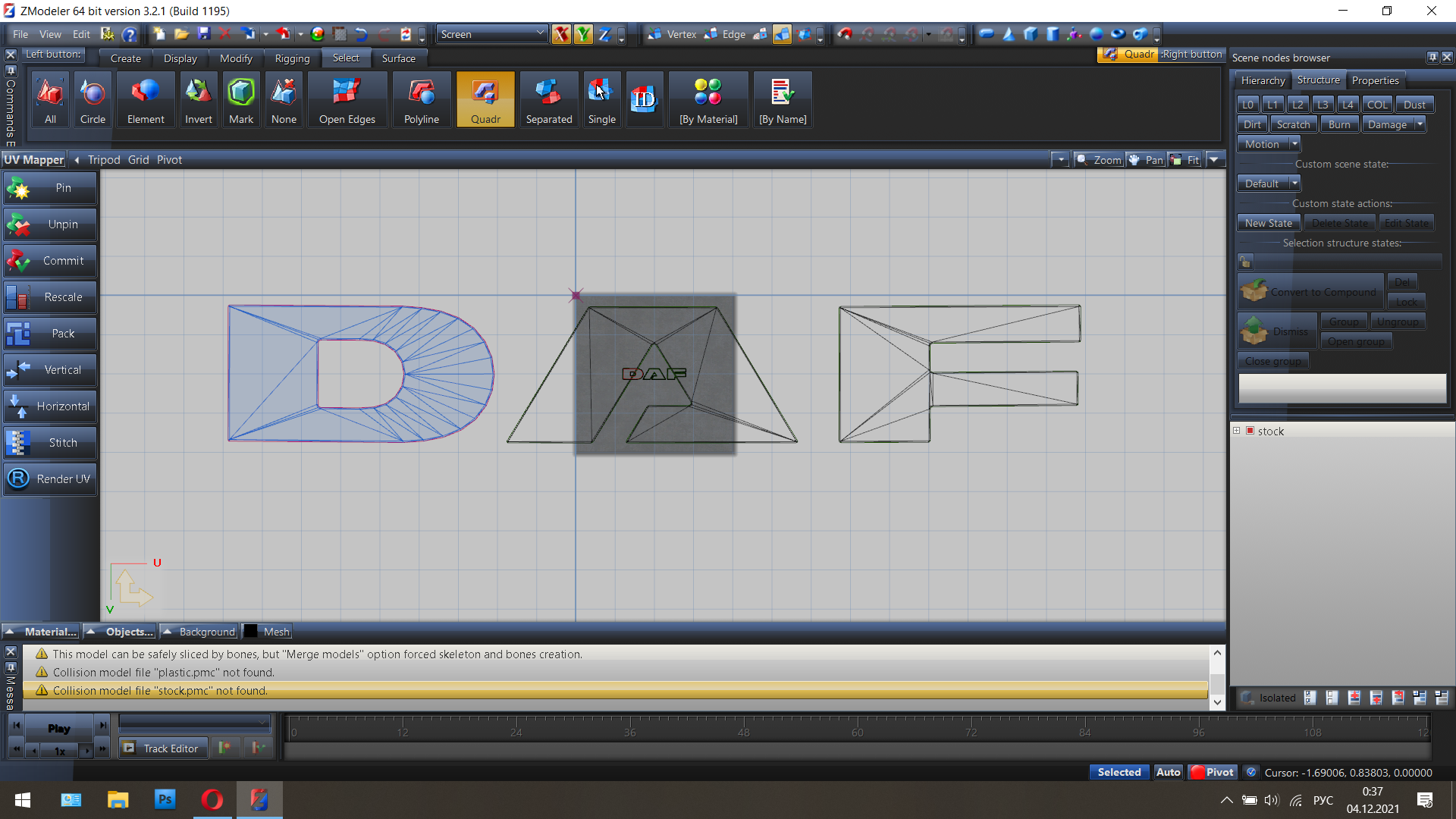This screenshot has width=1456, height=819.
Task: Switch to Edge editing level
Action: [726, 34]
